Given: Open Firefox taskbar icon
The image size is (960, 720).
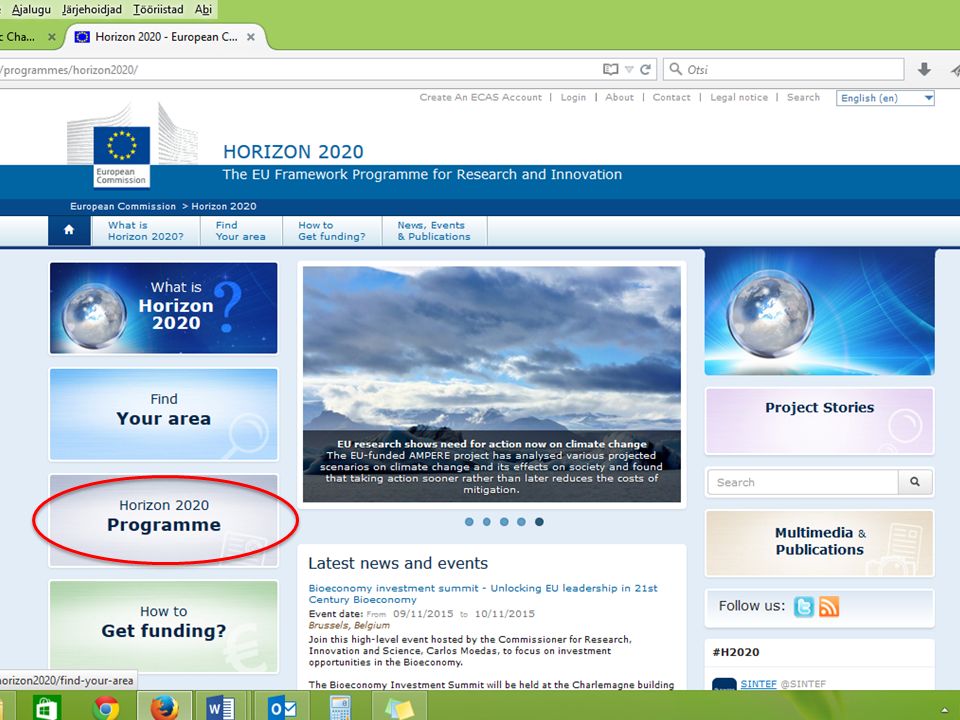Looking at the screenshot, I should pos(164,708).
